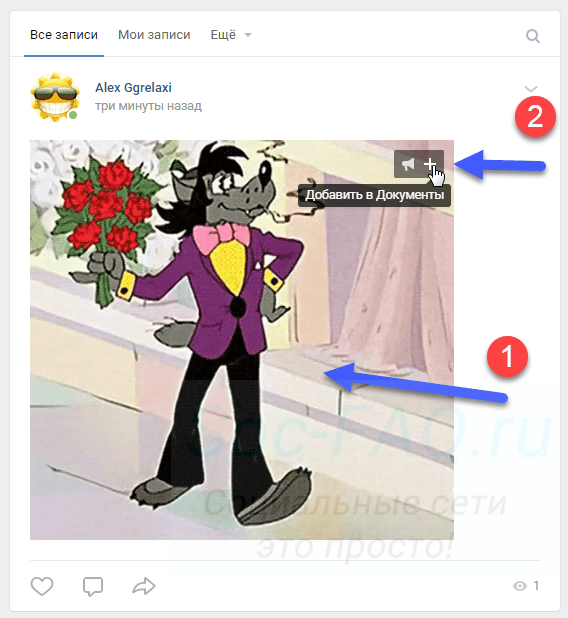Click the megaphone icon on the GIF
This screenshot has height=618, width=568.
tap(408, 164)
